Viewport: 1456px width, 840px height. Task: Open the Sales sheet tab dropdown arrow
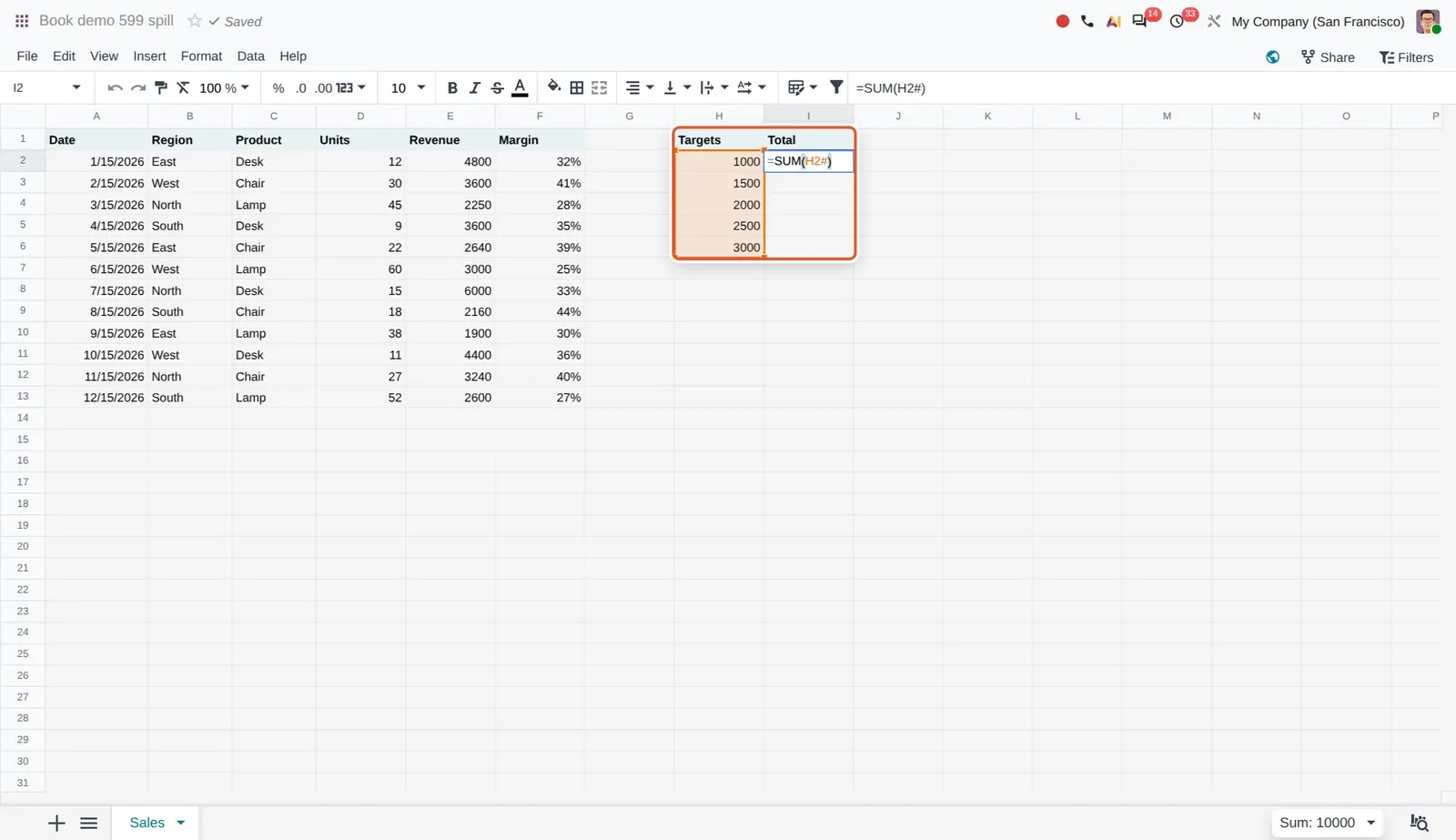[180, 823]
